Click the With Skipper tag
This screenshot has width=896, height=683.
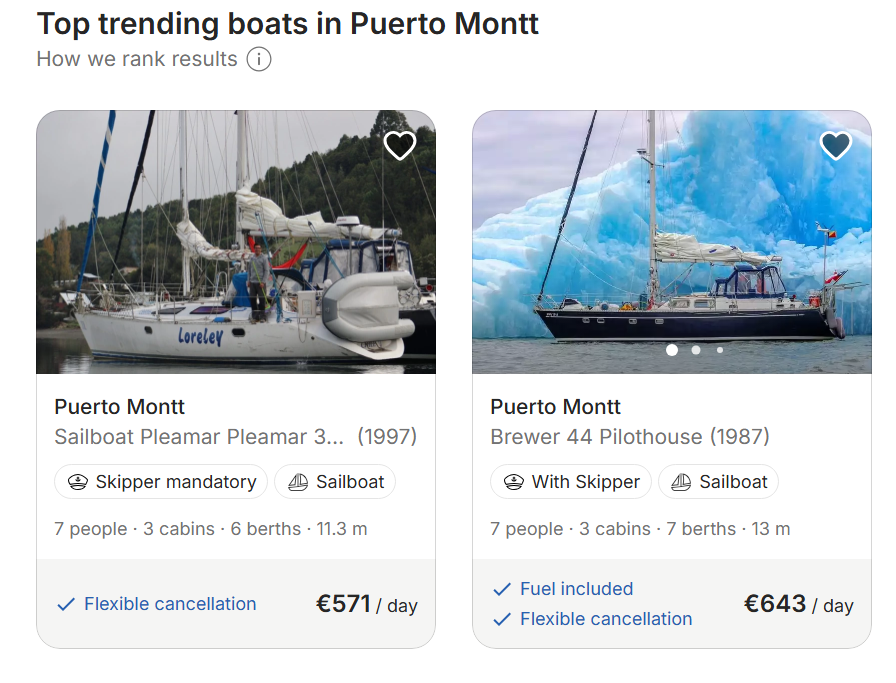tap(571, 482)
